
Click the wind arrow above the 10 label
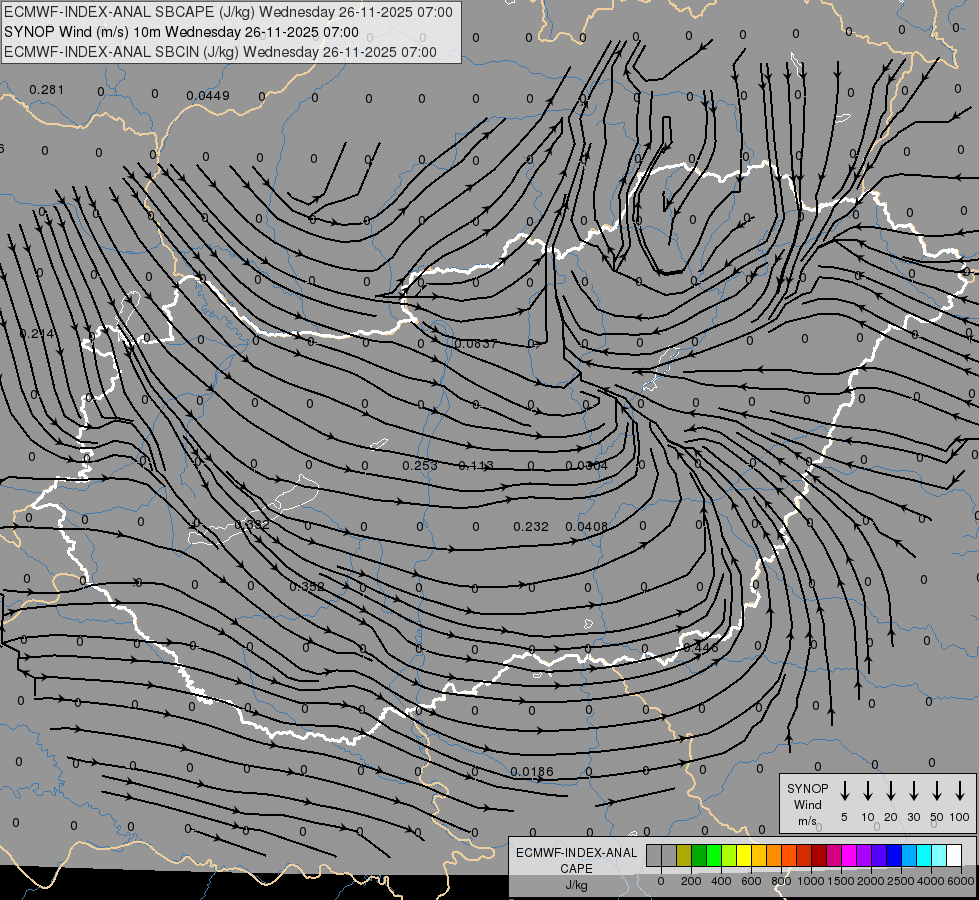867,791
